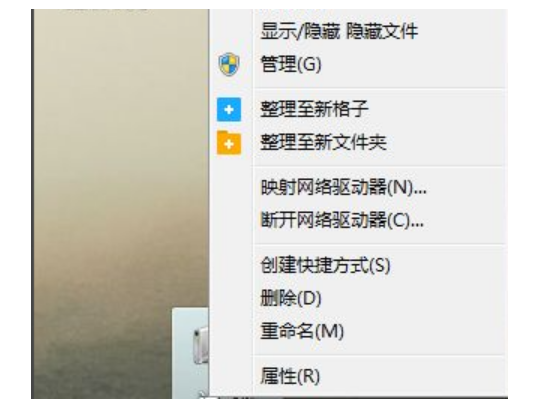Click the orange folder plus icon

click(x=229, y=142)
